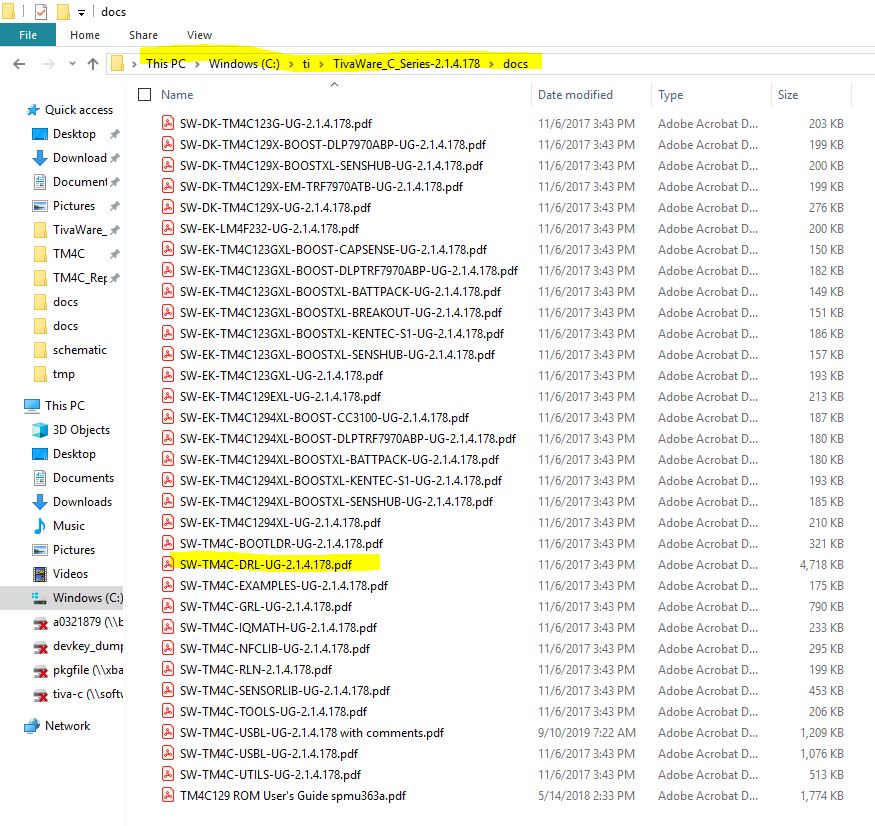Viewport: 875px width, 826px height.
Task: Open Downloads under This PC
Action: click(x=82, y=502)
